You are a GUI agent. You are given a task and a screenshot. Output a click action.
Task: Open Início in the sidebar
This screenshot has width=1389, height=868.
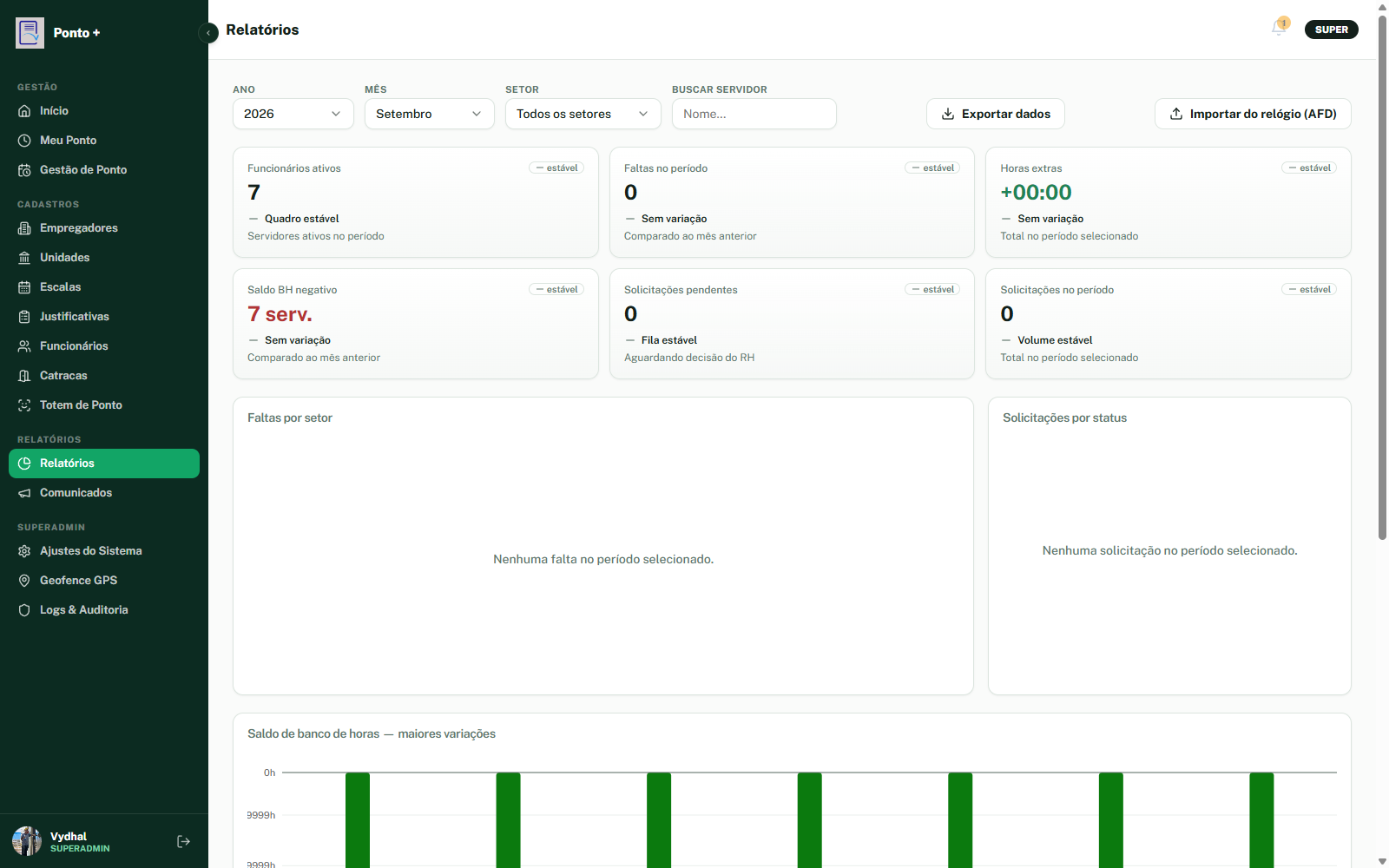click(x=104, y=111)
